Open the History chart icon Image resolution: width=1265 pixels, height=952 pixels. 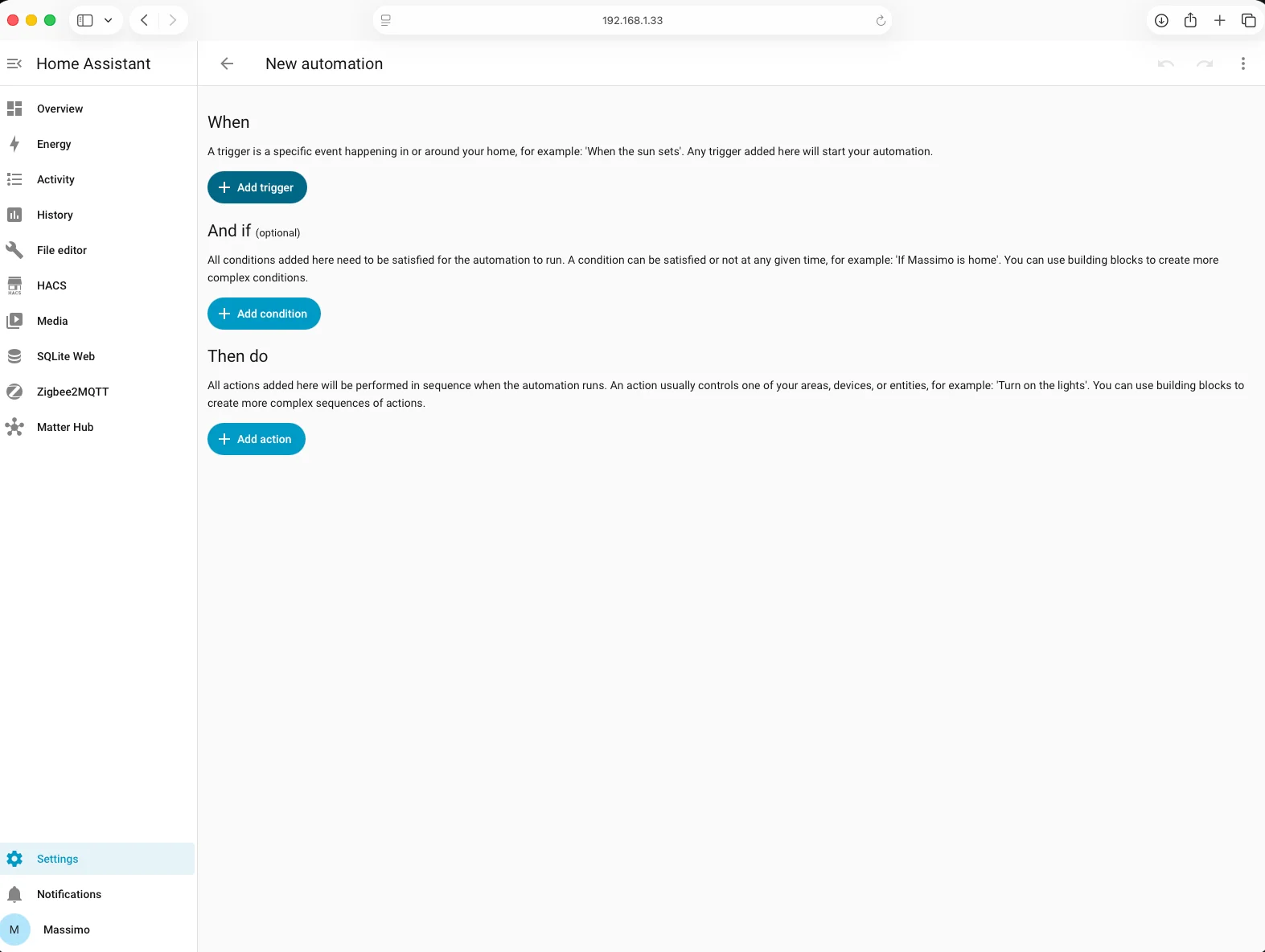point(14,215)
